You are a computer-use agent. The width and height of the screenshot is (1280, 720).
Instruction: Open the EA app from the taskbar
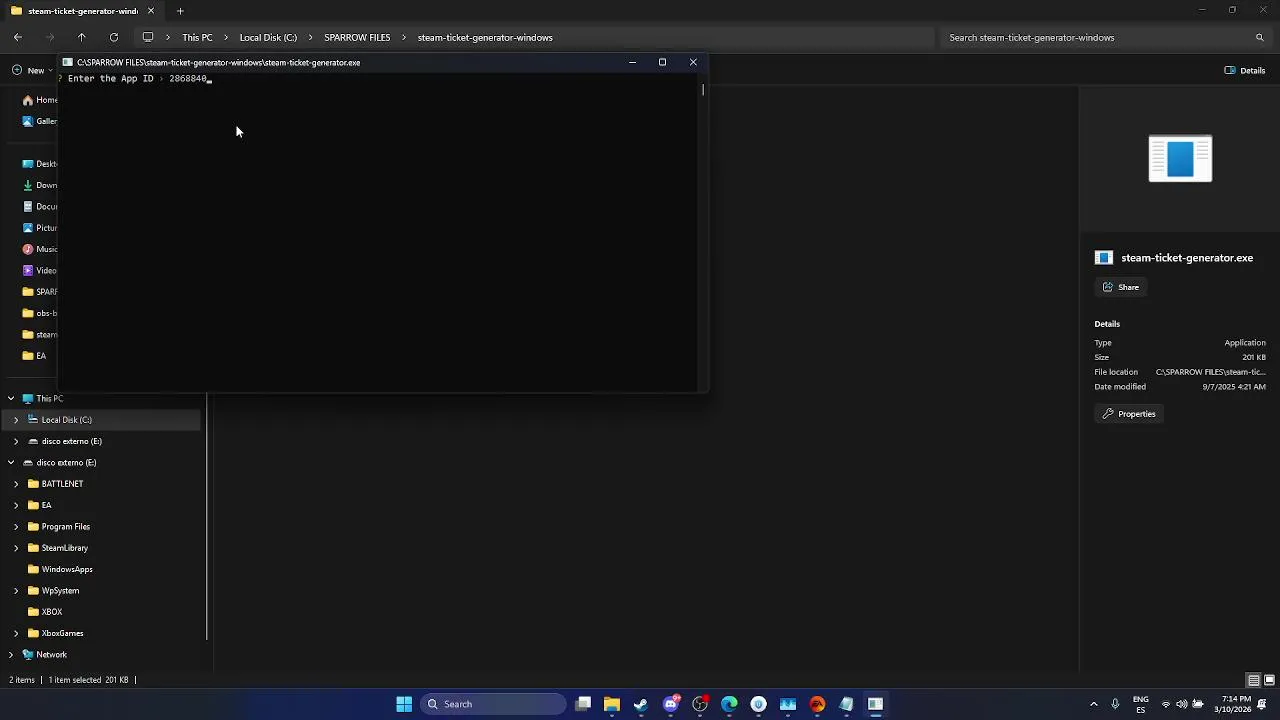817,704
